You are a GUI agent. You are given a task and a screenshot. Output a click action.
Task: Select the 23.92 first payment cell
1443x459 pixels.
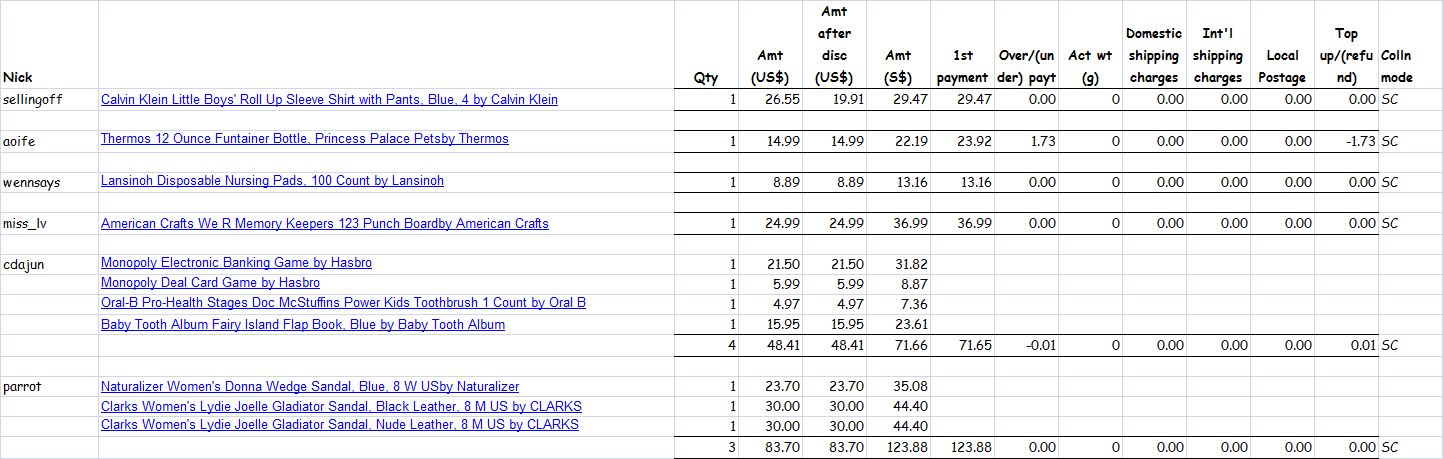pyautogui.click(x=962, y=141)
